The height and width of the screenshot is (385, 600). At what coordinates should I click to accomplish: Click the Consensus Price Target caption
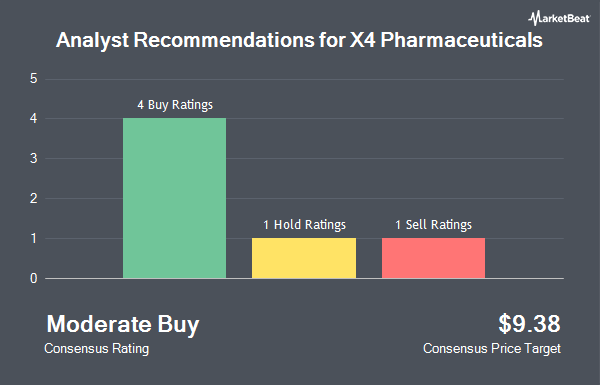pyautogui.click(x=492, y=349)
